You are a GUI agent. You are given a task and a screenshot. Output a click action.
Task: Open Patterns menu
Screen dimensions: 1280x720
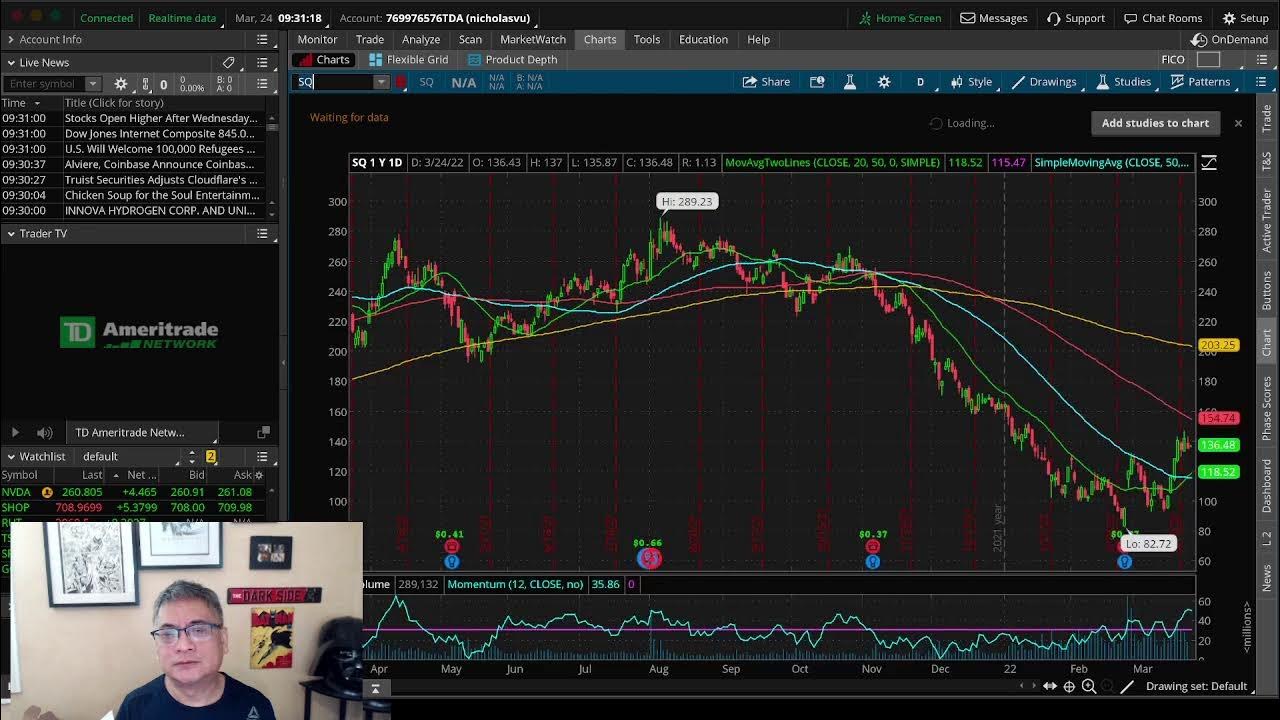tap(1200, 82)
